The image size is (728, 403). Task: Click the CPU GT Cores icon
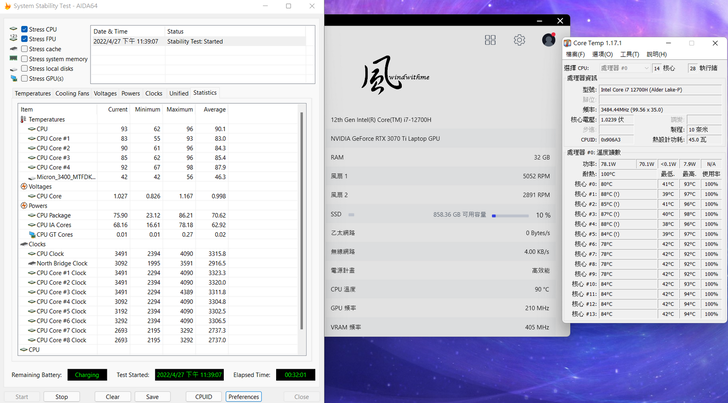click(32, 234)
